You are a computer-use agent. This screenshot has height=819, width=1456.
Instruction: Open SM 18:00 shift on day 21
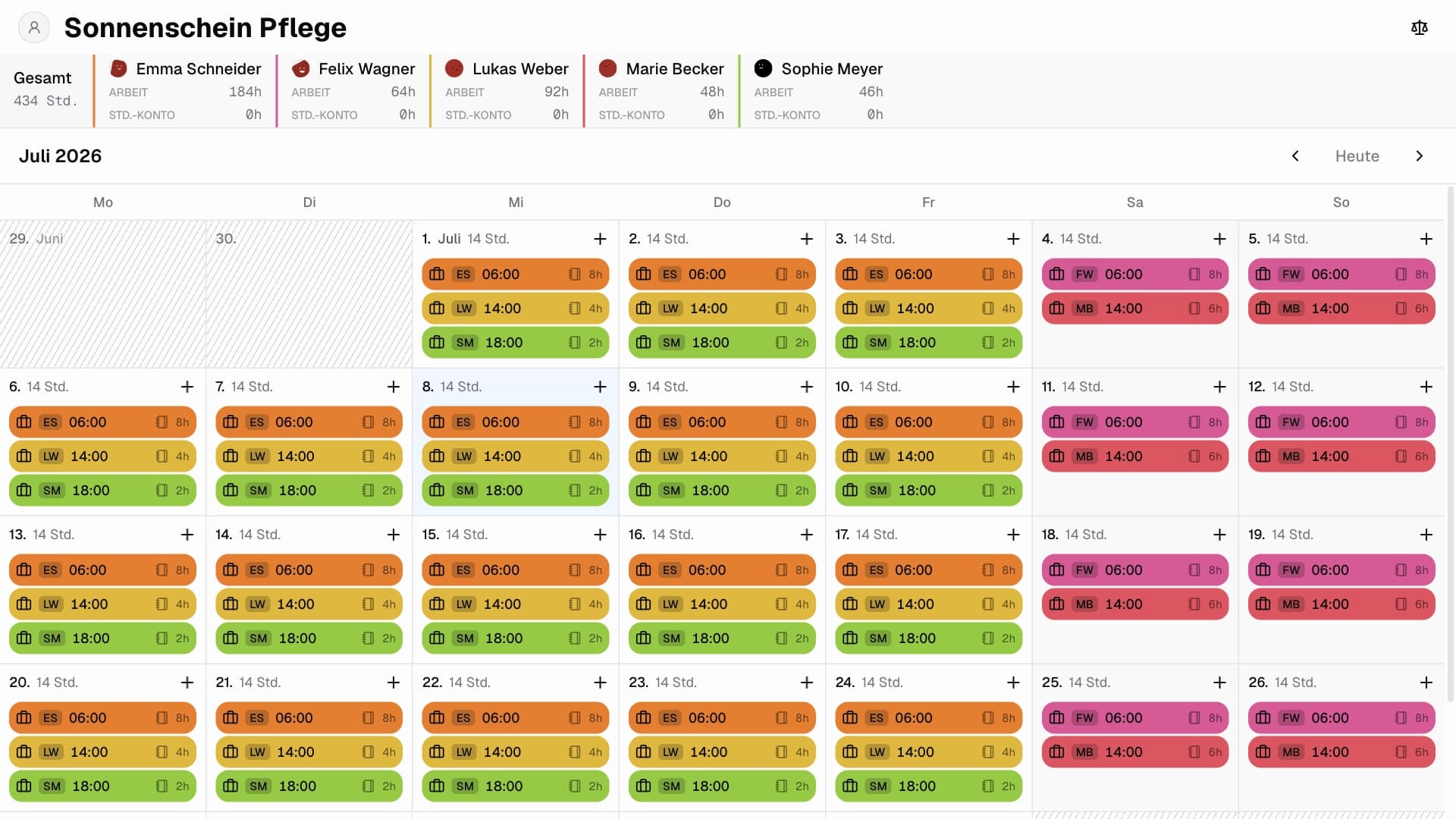coord(309,786)
